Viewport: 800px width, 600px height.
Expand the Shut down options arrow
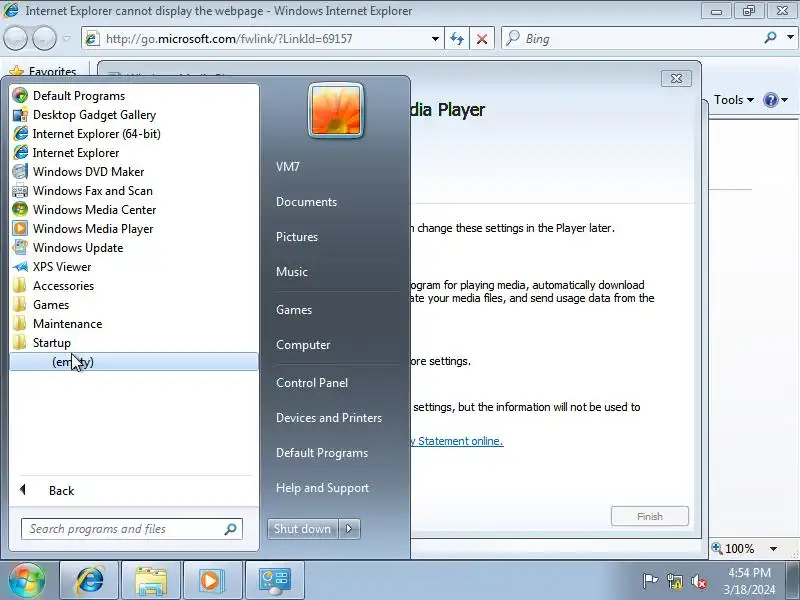349,529
